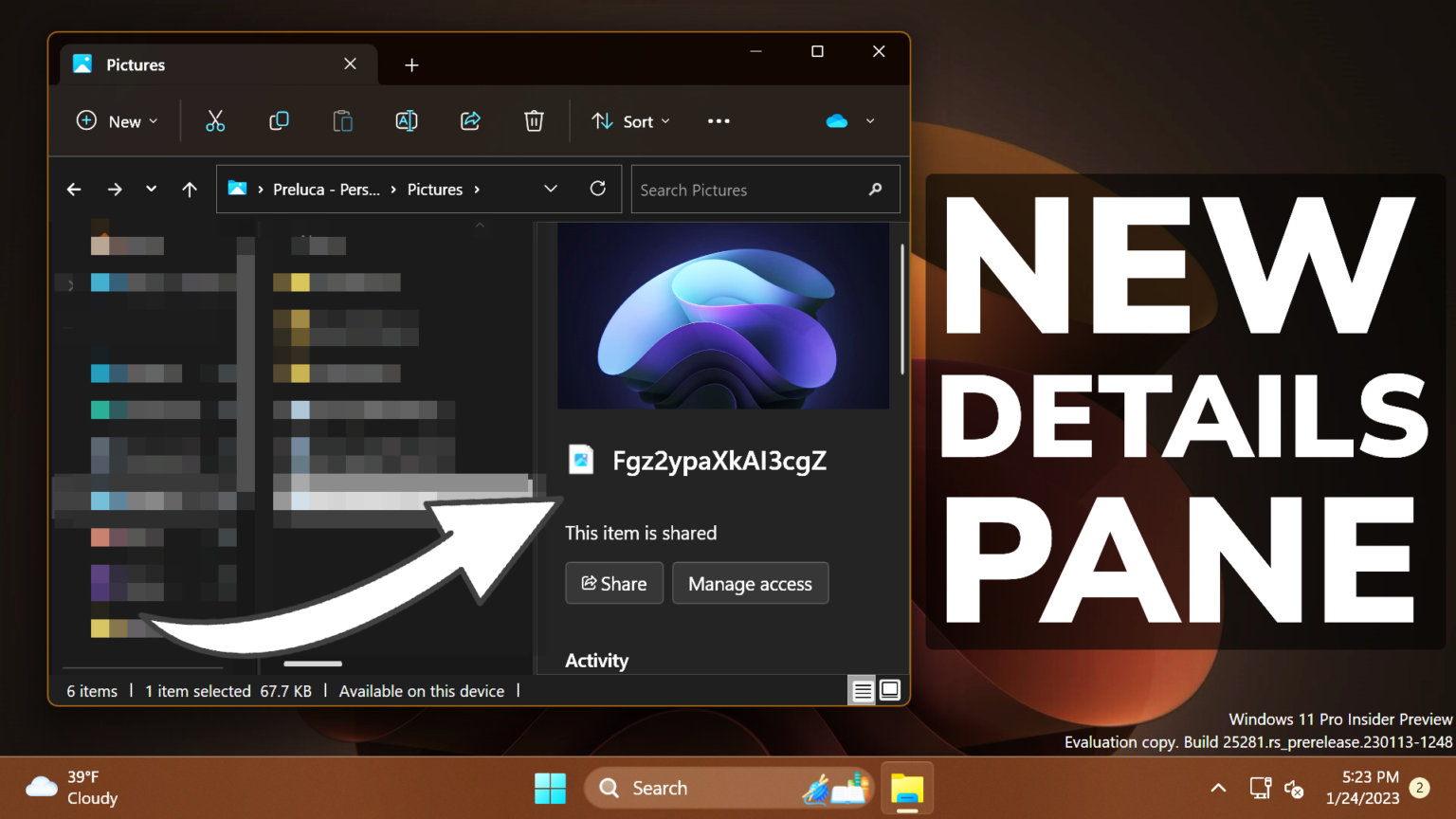Click the Share button in the details pane
This screenshot has width=1456, height=819.
pos(613,583)
